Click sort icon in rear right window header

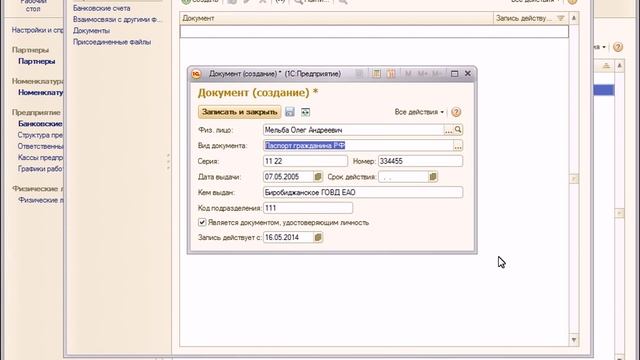pos(606,66)
